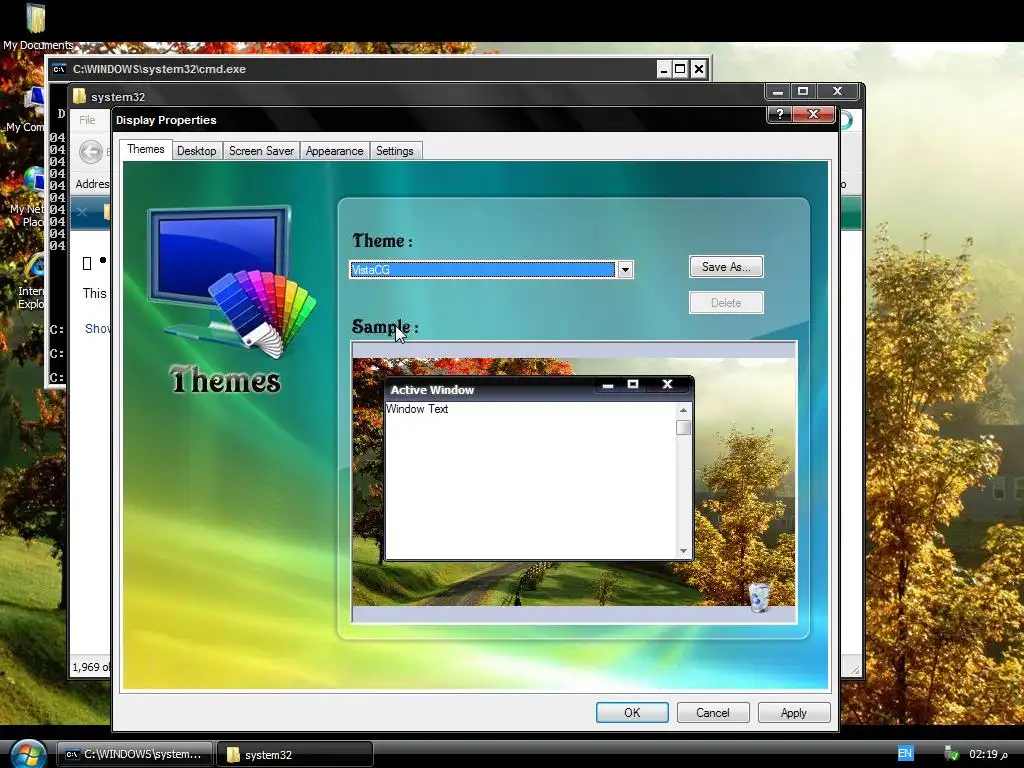Viewport: 1024px width, 768px height.
Task: Open the Start menu orb
Action: click(27, 754)
